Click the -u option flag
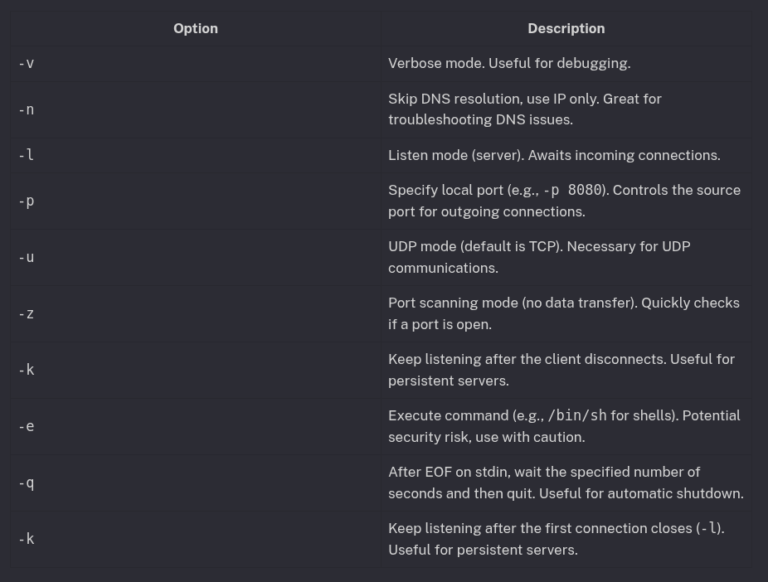Viewport: 768px width, 582px height. pyautogui.click(x=27, y=257)
